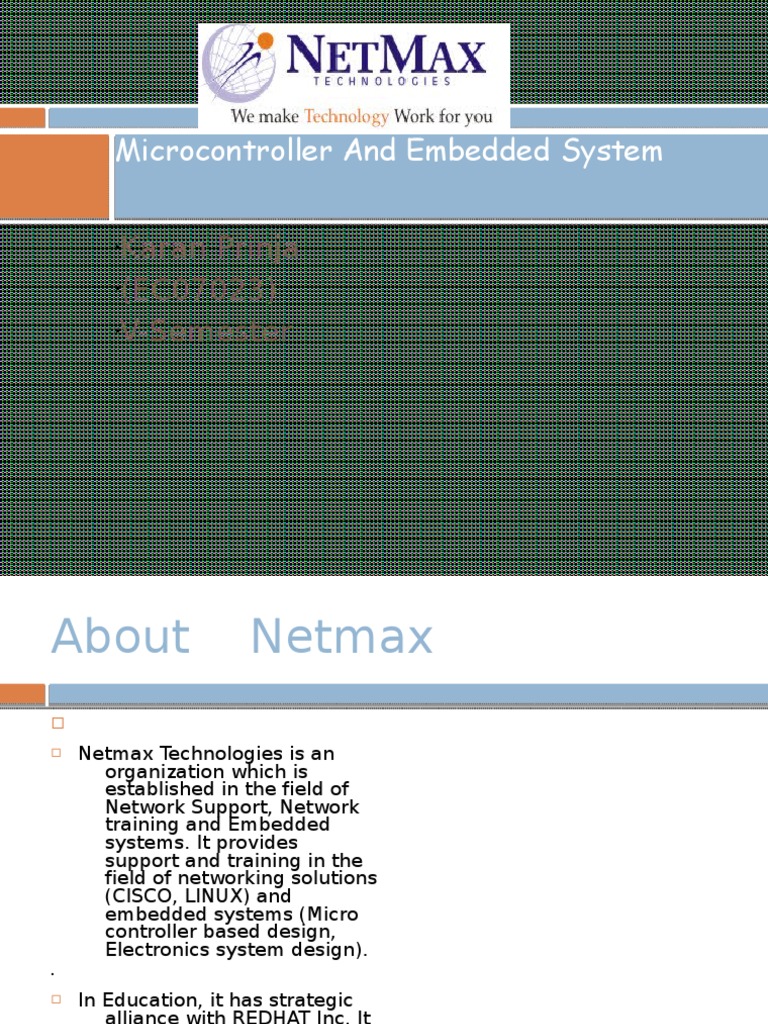
Task: Click the "V-Semester" line
Action: pos(206,331)
